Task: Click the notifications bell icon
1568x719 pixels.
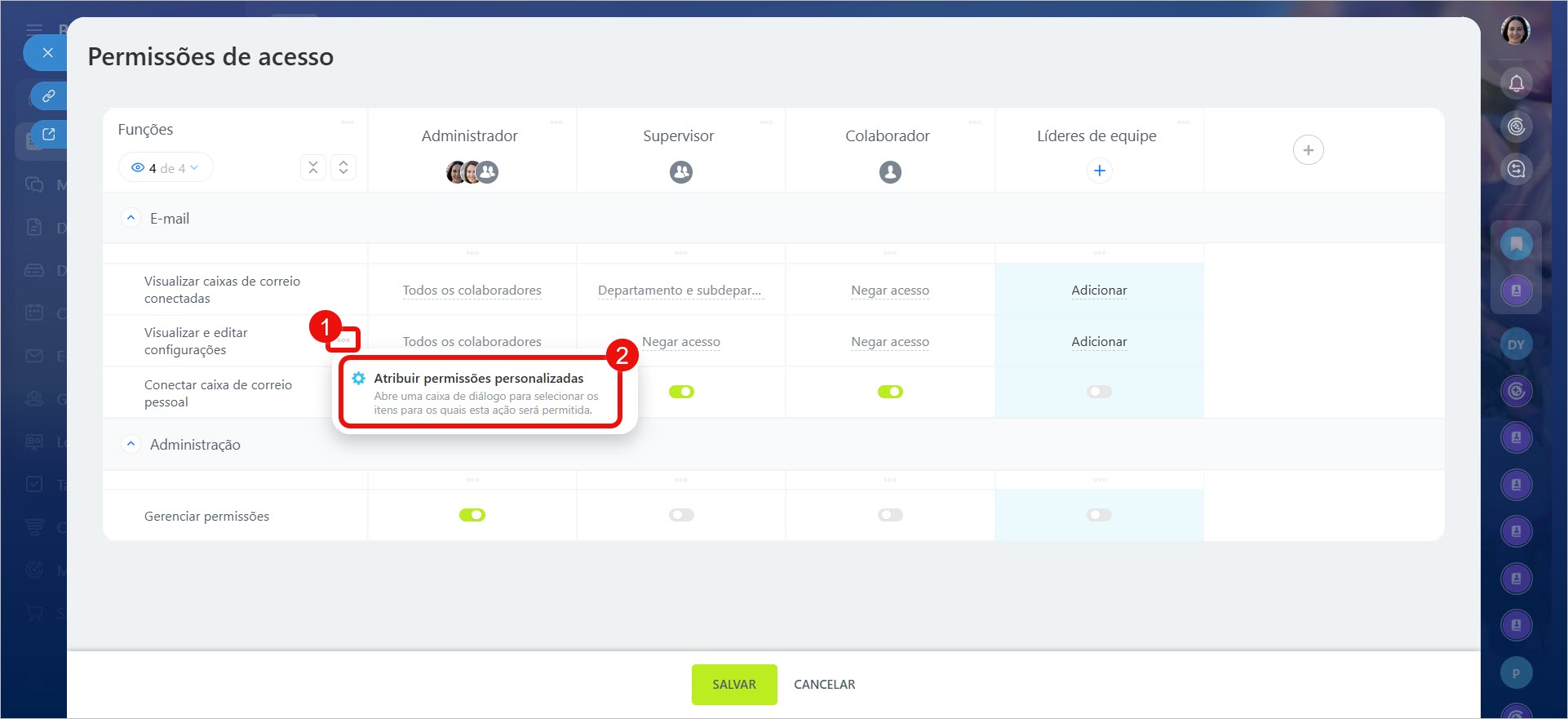Action: [1516, 83]
